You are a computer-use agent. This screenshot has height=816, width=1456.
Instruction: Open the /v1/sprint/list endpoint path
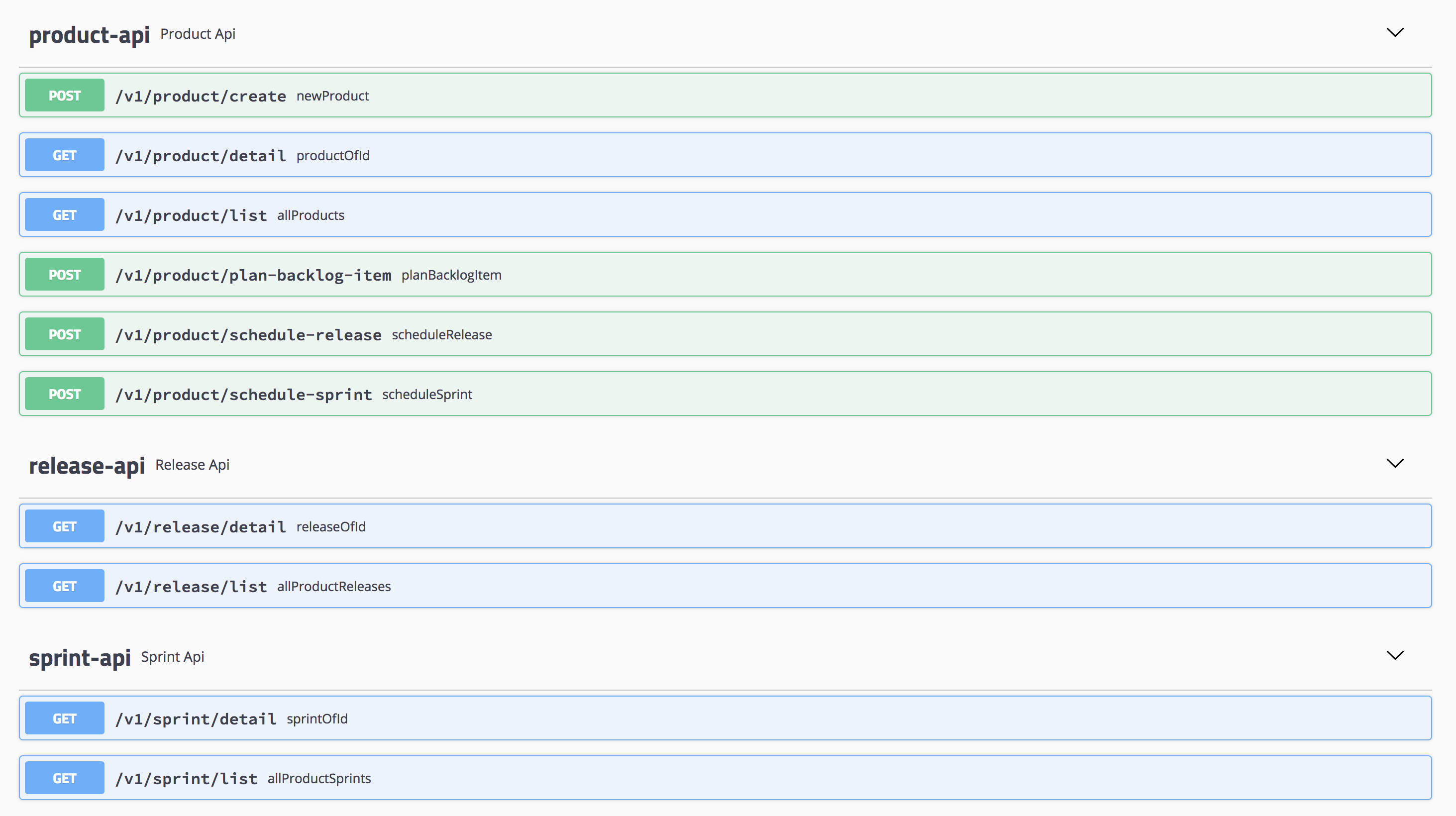click(x=186, y=779)
